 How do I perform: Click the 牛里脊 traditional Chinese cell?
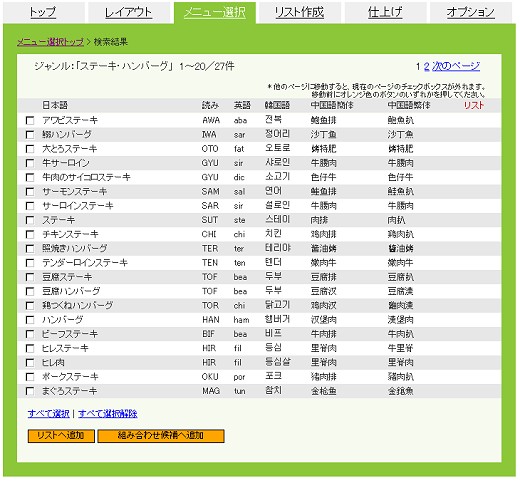click(400, 348)
